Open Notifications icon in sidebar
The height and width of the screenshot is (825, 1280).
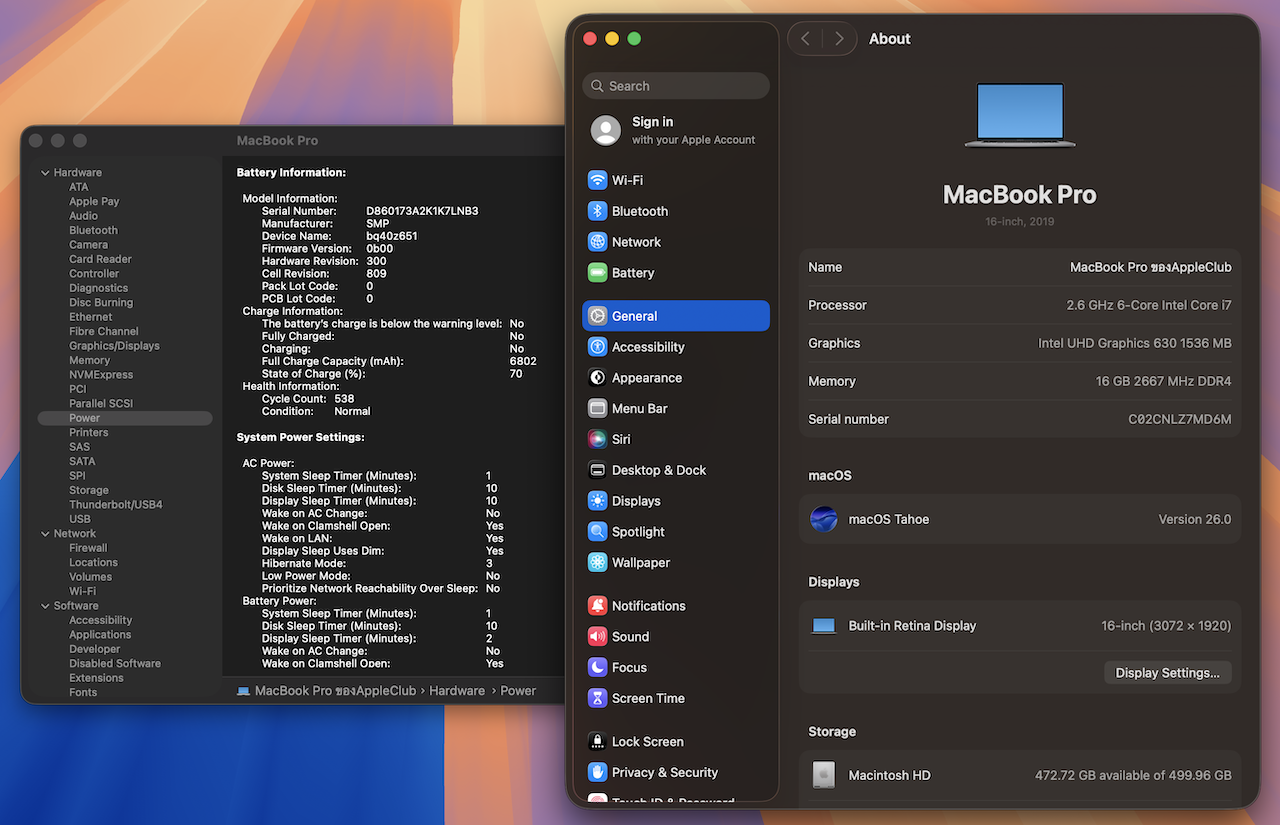coord(597,606)
